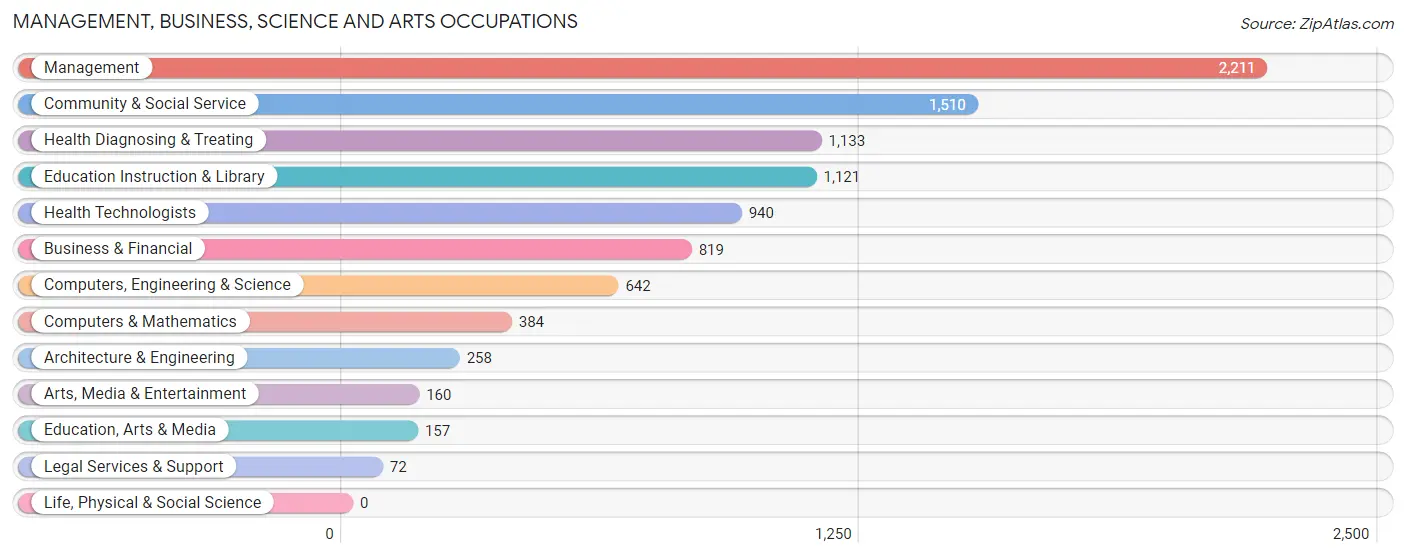Image resolution: width=1406 pixels, height=558 pixels.
Task: Click Education, Arts & Media label
Action: click(130, 430)
